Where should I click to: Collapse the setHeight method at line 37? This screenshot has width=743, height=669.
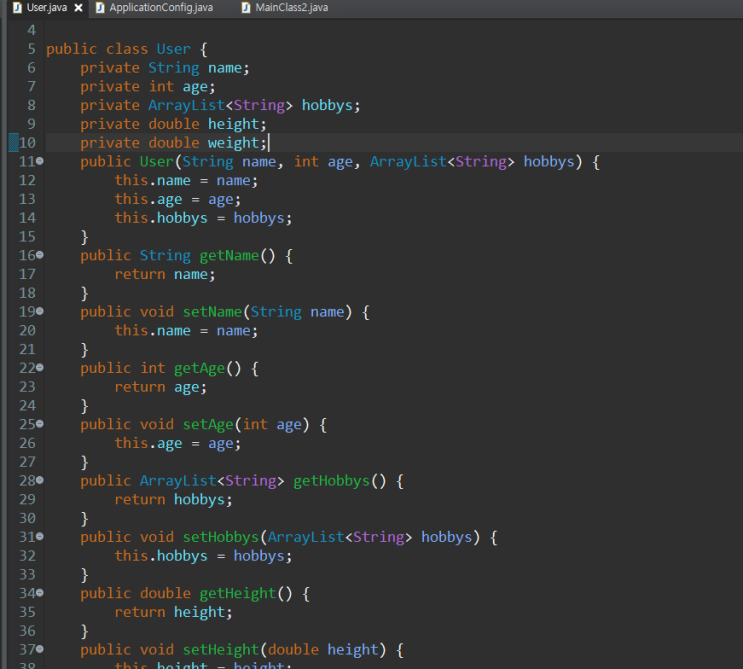click(40, 649)
